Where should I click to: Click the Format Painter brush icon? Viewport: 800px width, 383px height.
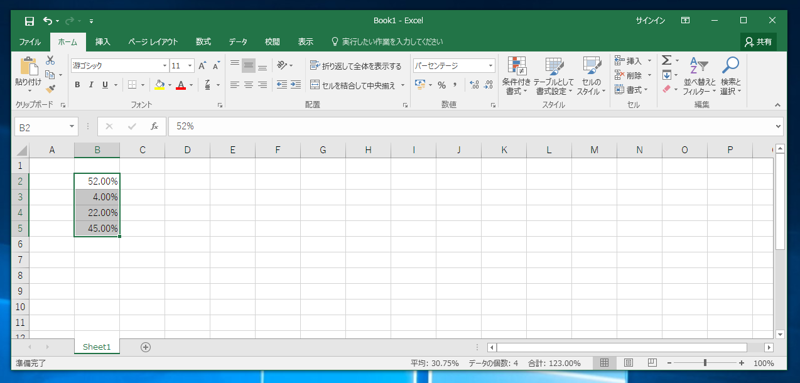point(50,89)
